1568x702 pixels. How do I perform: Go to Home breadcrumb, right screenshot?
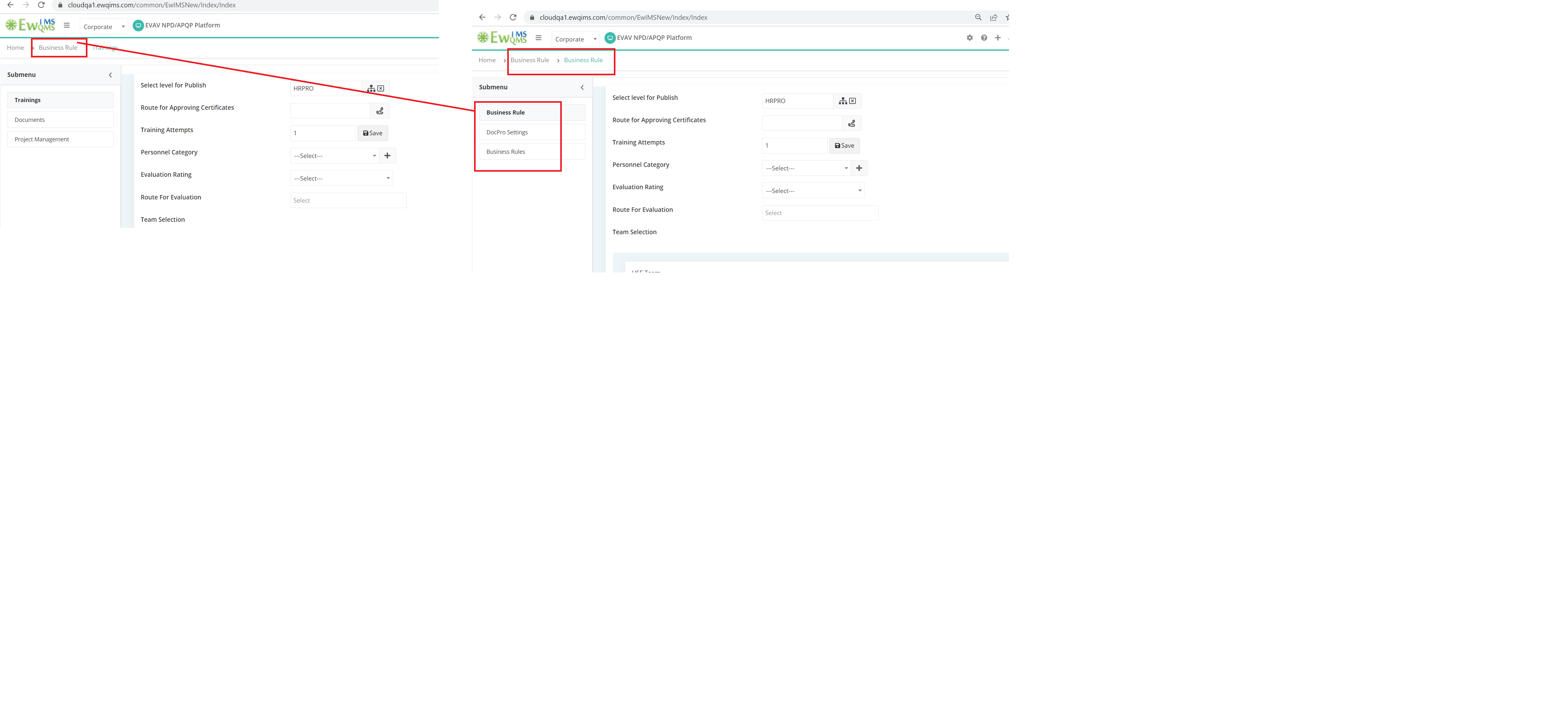click(x=487, y=60)
